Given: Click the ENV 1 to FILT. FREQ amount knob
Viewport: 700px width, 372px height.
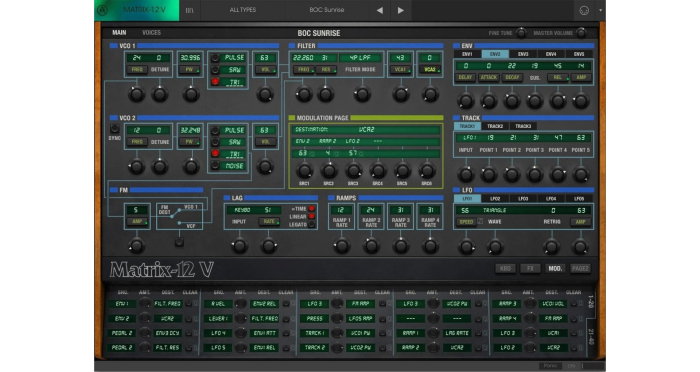Looking at the screenshot, I should (x=144, y=304).
